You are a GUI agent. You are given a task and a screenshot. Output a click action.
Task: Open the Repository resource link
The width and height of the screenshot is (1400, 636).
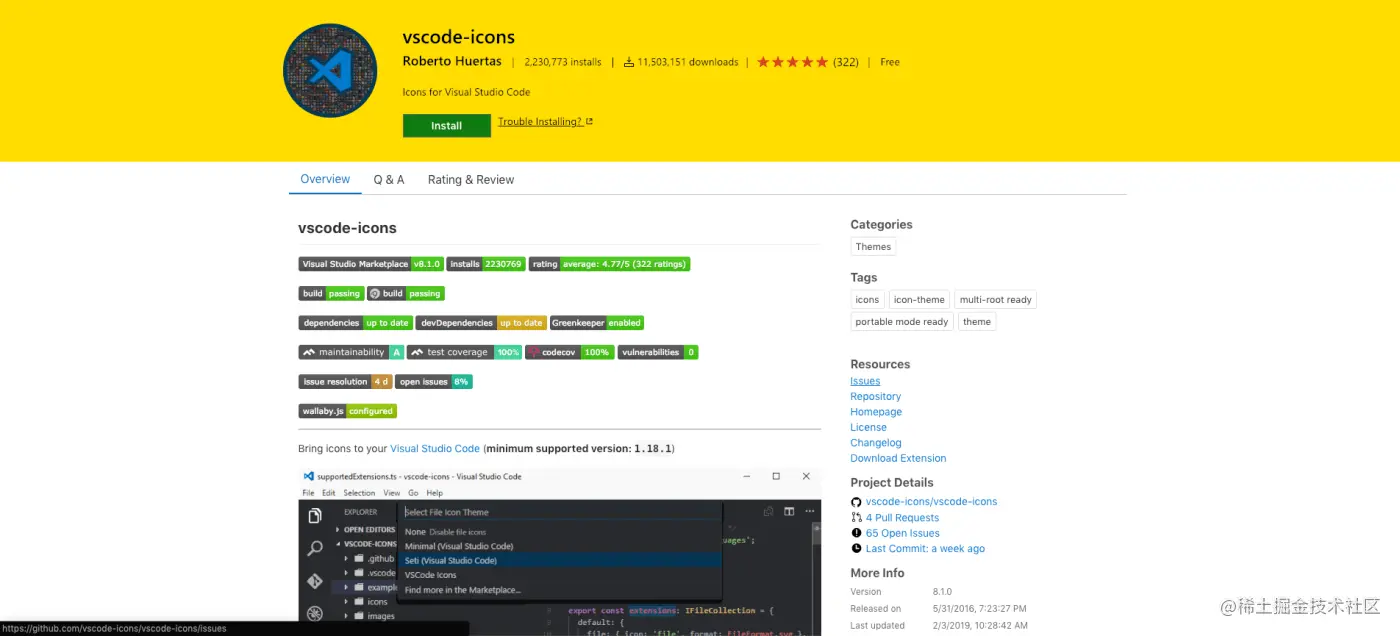pos(875,396)
